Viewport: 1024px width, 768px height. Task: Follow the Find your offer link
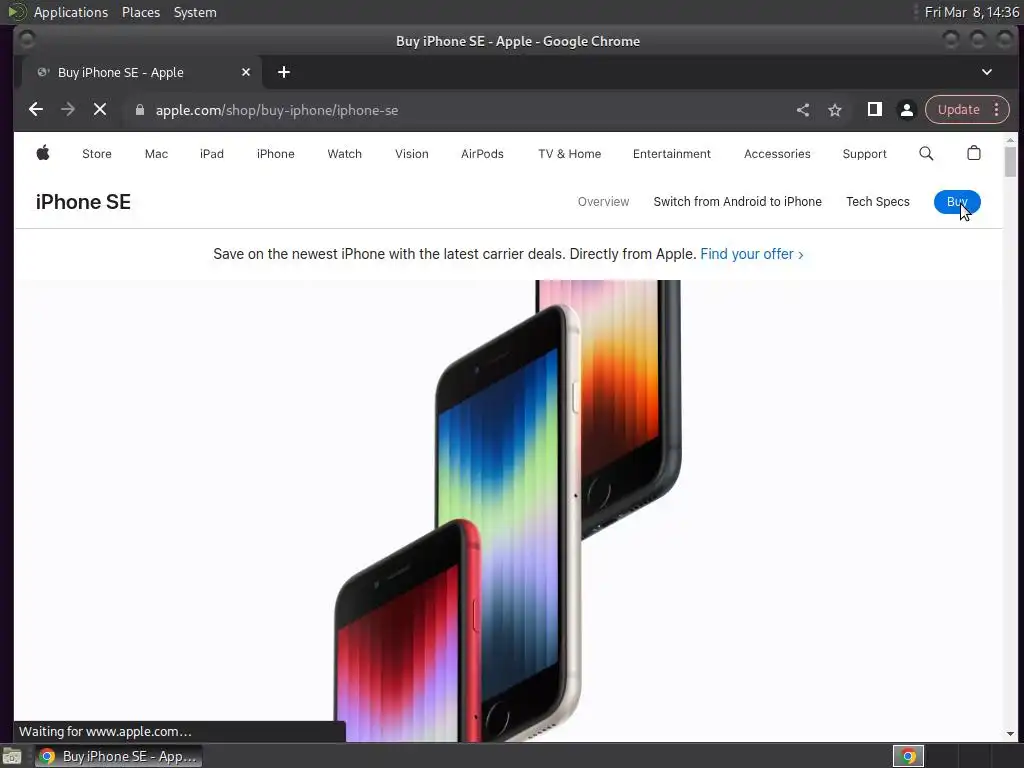[752, 254]
